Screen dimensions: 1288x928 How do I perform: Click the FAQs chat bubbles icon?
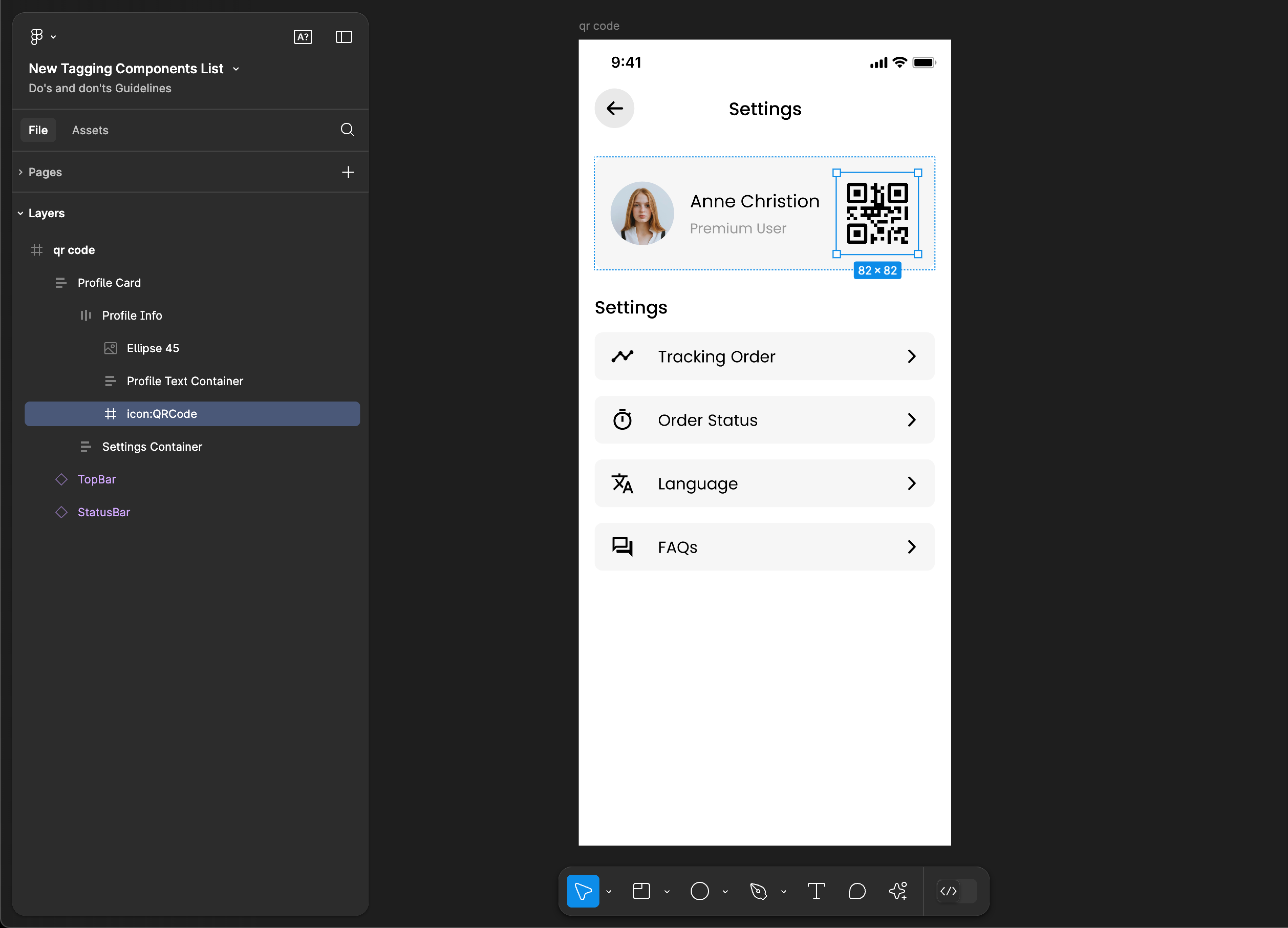tap(622, 547)
